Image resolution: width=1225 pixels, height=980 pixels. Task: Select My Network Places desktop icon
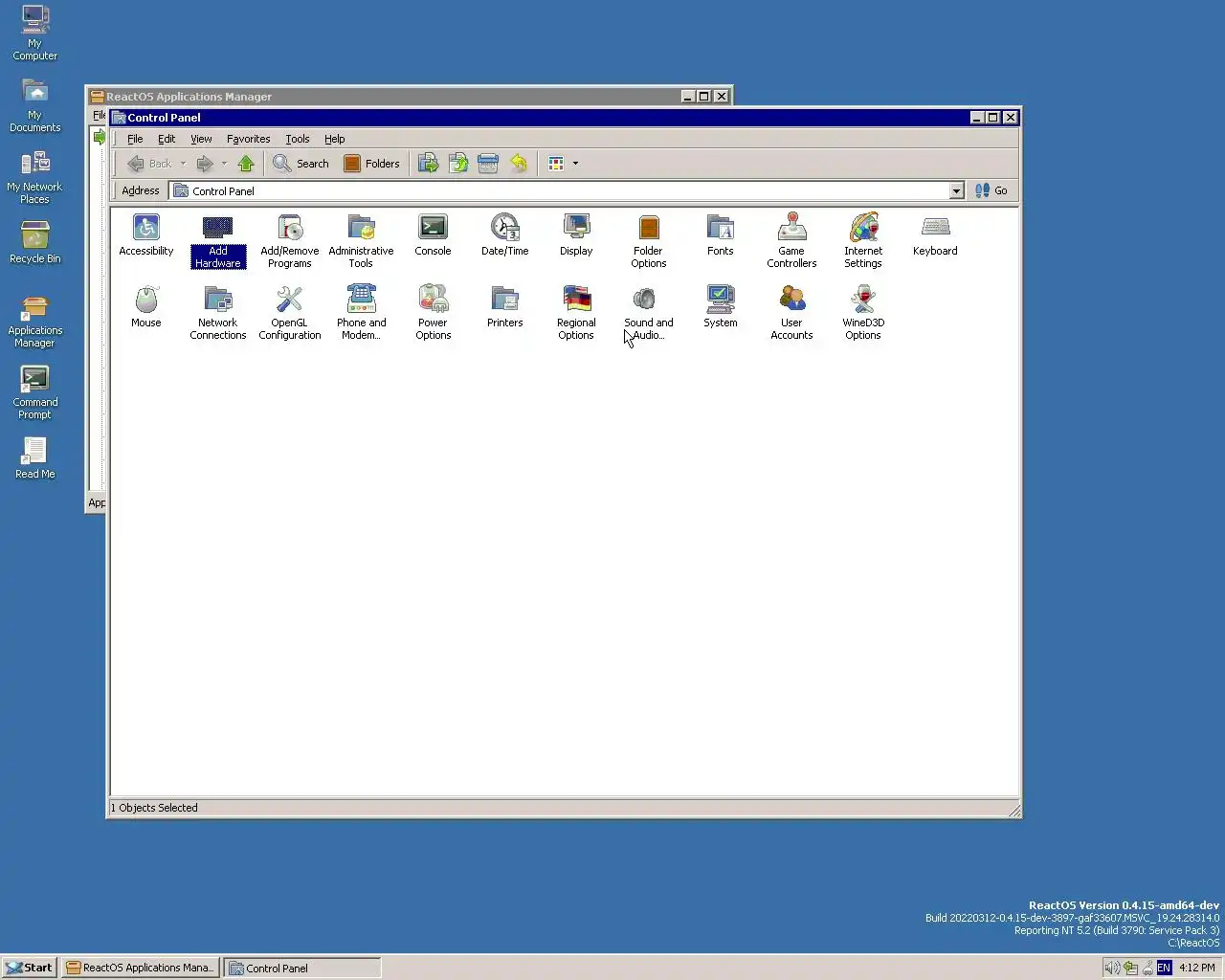34,177
